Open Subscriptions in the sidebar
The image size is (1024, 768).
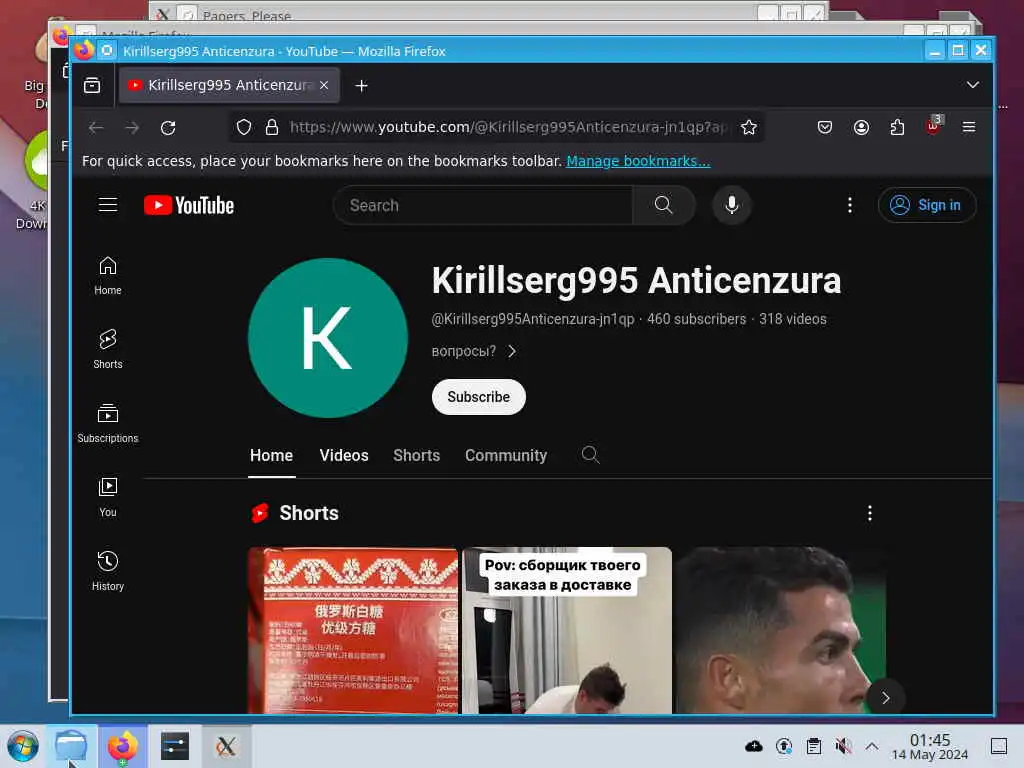coord(108,423)
